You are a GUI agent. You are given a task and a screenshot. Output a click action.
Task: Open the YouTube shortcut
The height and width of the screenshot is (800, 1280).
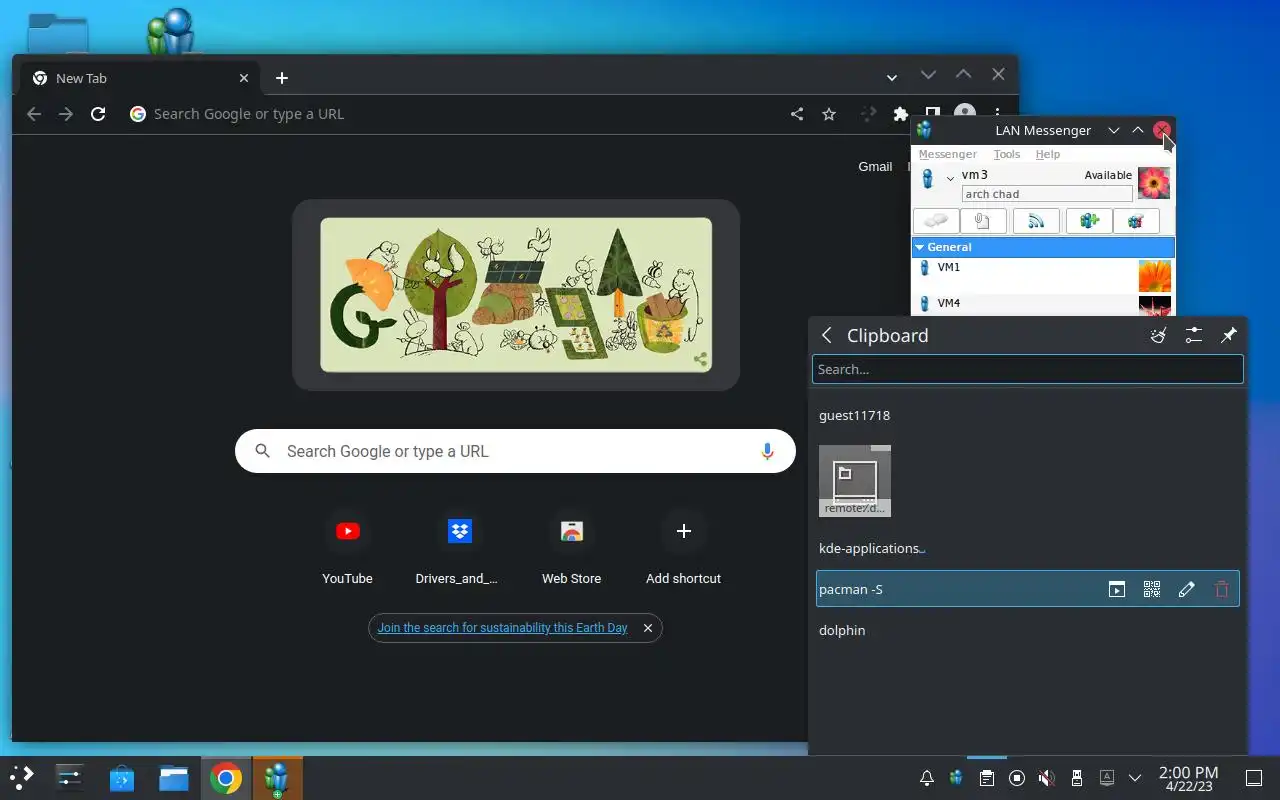point(347,548)
